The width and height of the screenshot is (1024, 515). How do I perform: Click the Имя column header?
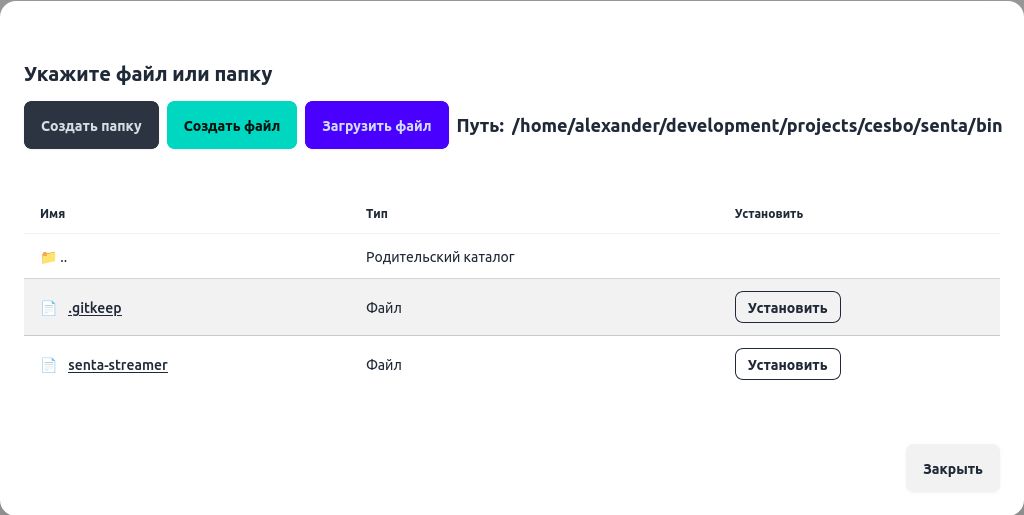(x=52, y=214)
